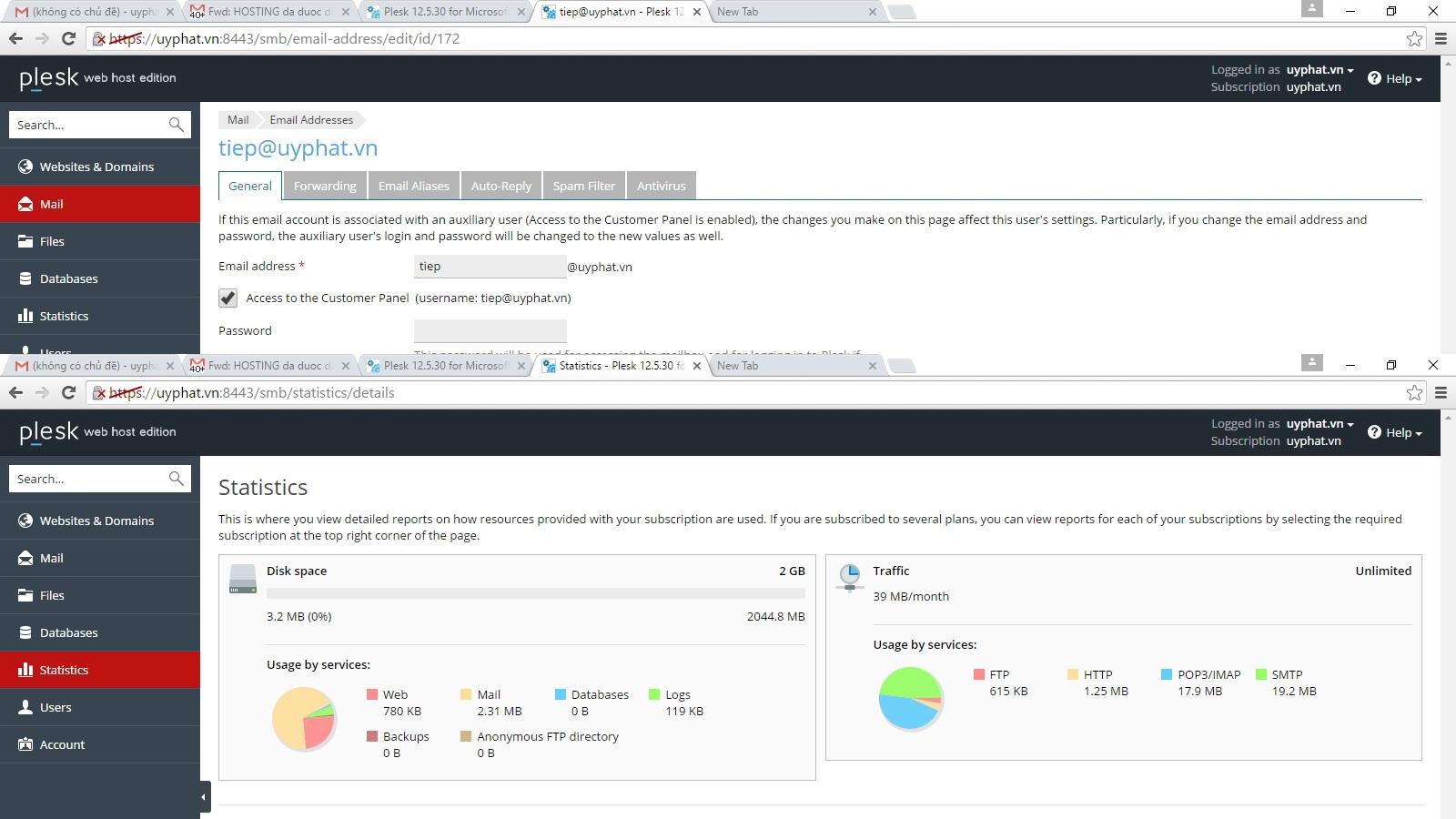
Task: Open Chrome menu in top browser window
Action: (x=1441, y=38)
